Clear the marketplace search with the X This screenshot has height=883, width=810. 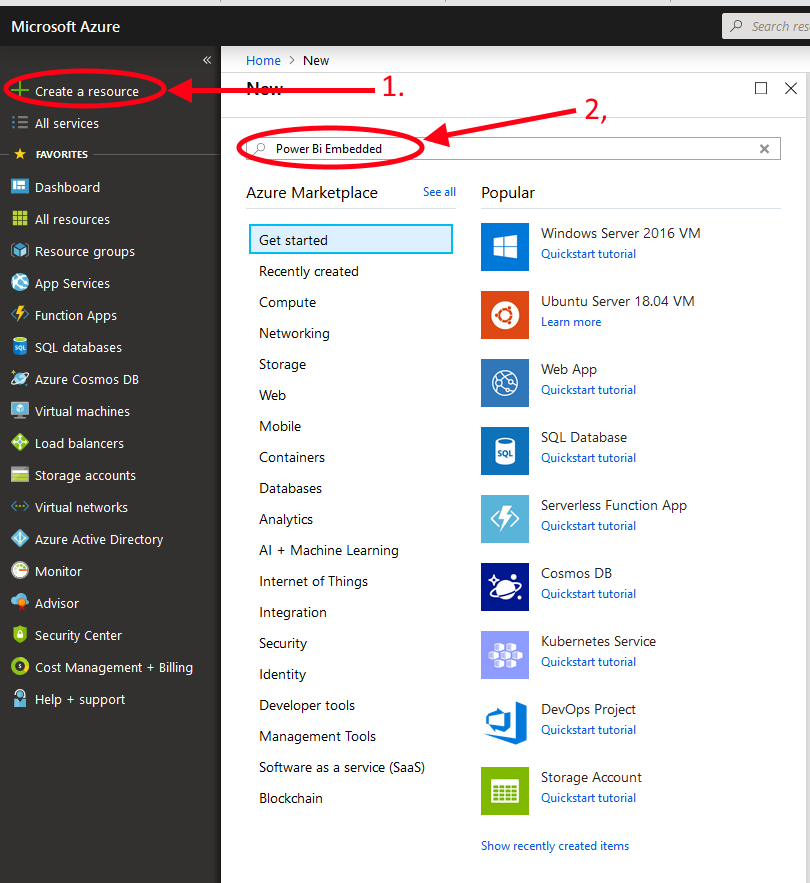click(764, 149)
